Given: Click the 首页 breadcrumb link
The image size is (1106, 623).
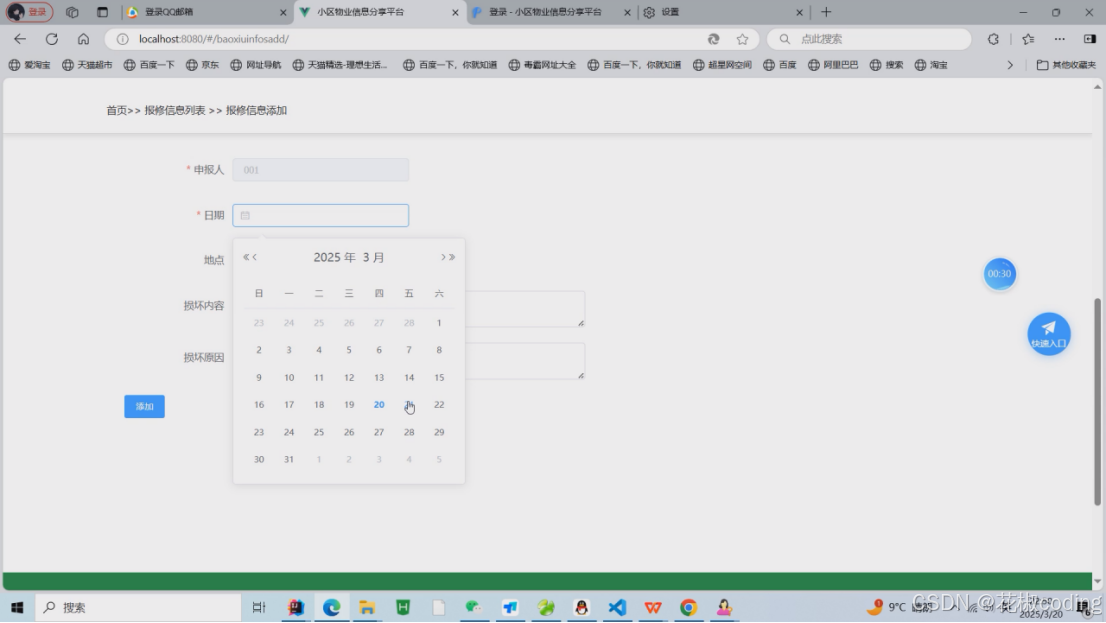Looking at the screenshot, I should pyautogui.click(x=116, y=111).
